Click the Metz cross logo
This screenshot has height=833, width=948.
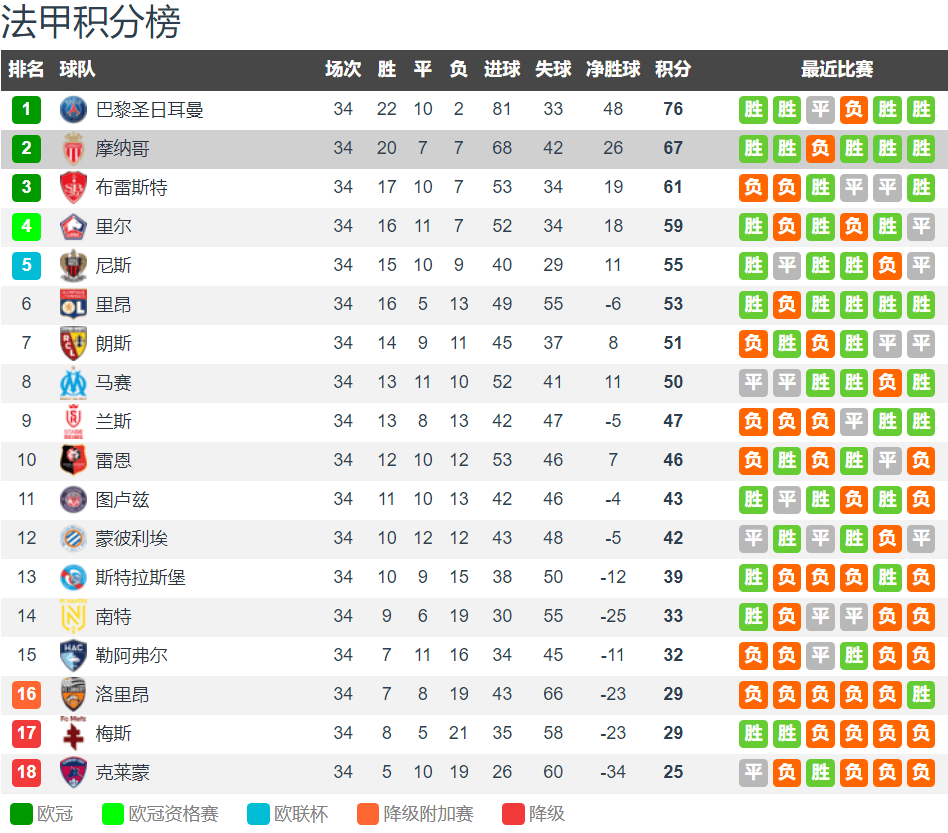coord(73,733)
